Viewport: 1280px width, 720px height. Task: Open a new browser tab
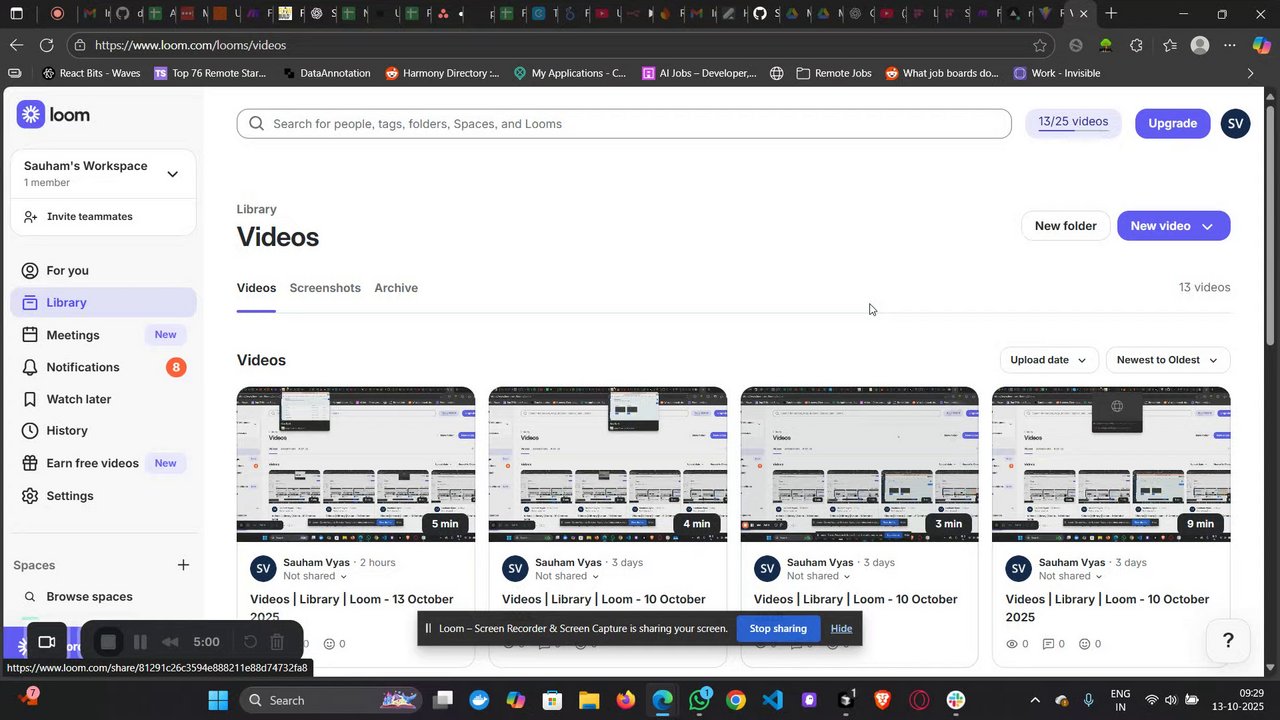(x=1111, y=14)
